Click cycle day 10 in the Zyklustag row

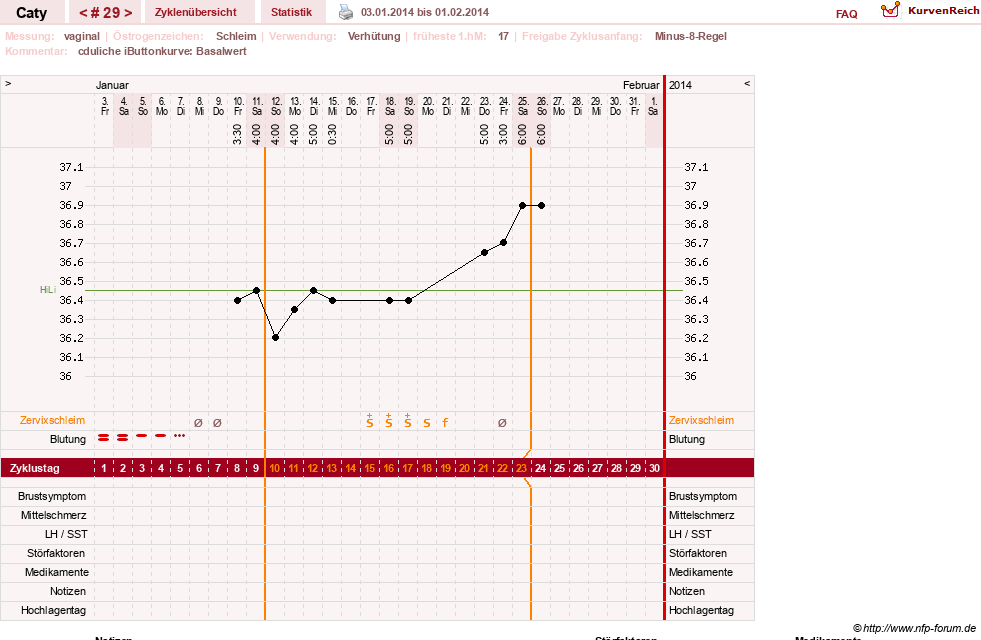[275, 468]
